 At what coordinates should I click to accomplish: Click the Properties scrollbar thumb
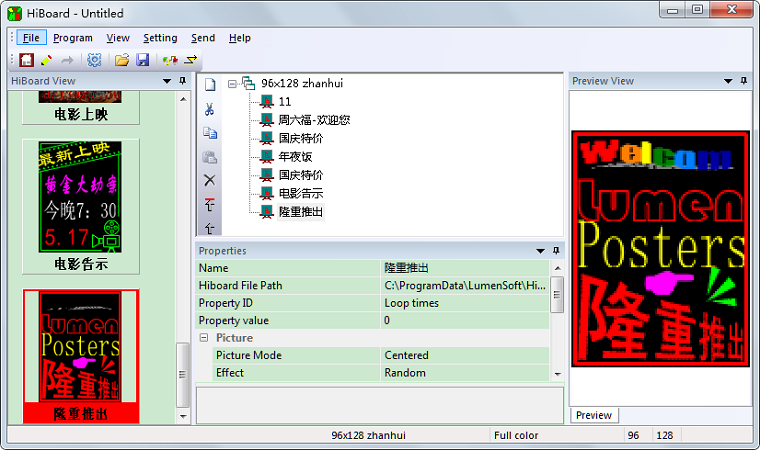[x=557, y=294]
